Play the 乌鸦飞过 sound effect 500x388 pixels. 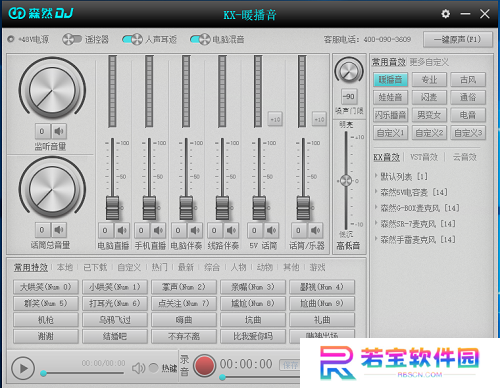(x=115, y=320)
